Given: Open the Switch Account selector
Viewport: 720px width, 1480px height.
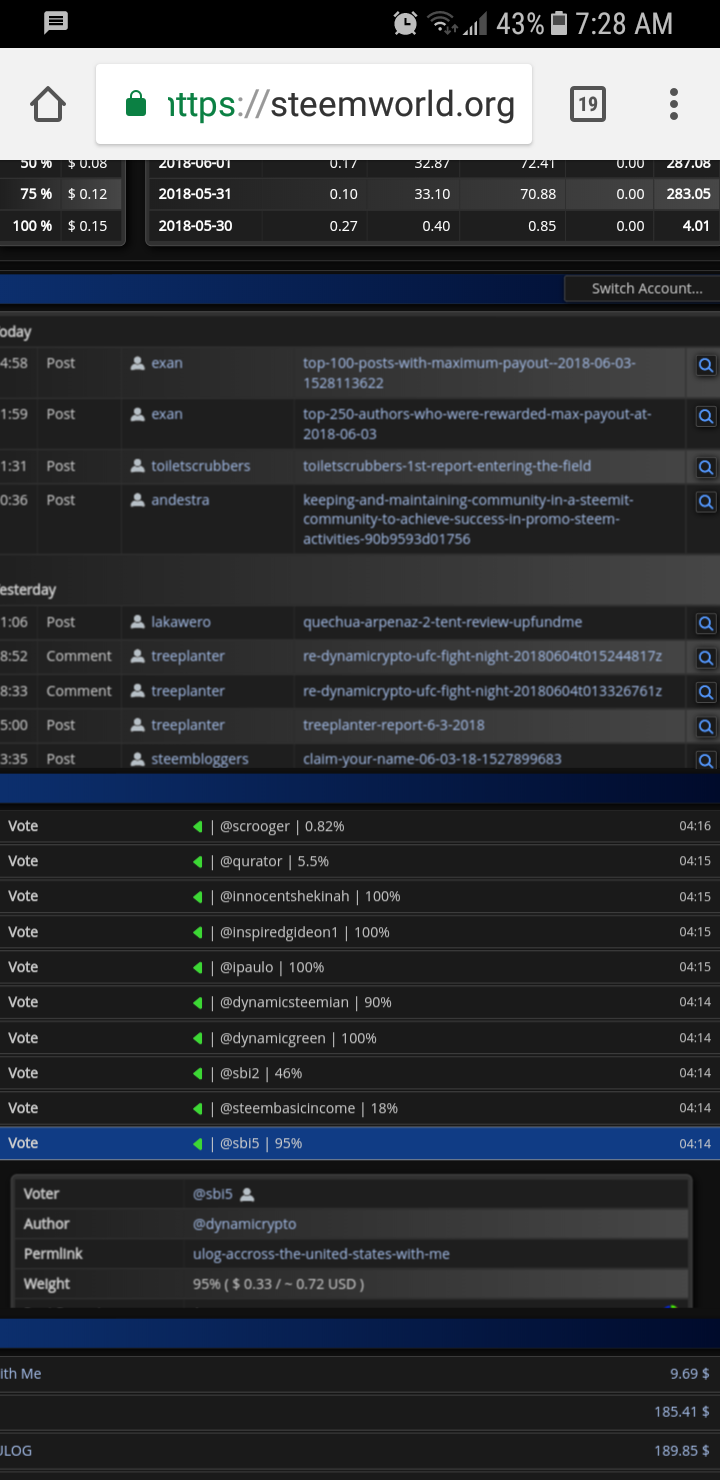Looking at the screenshot, I should (x=641, y=288).
